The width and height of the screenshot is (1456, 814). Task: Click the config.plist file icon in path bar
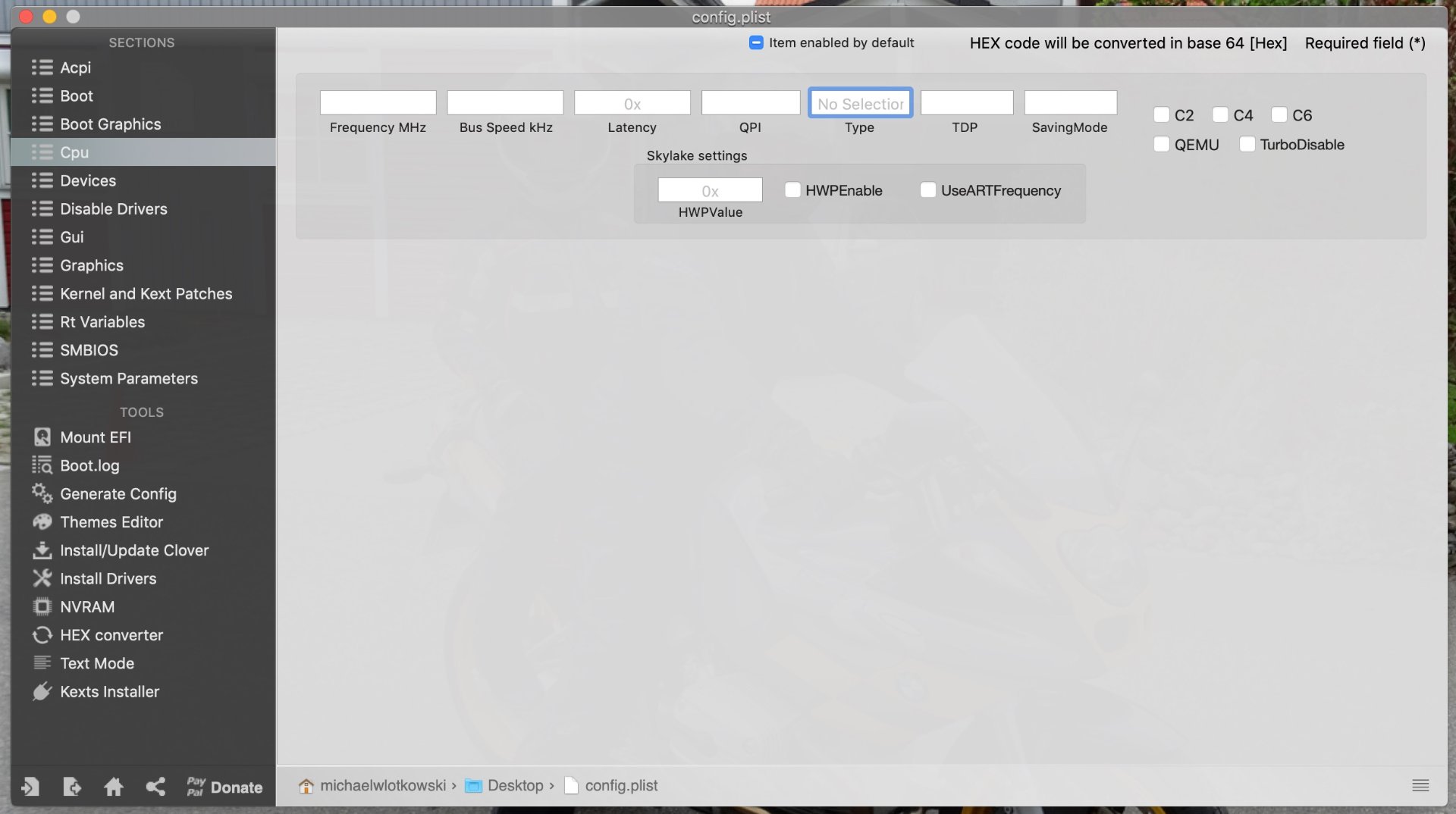[x=571, y=786]
